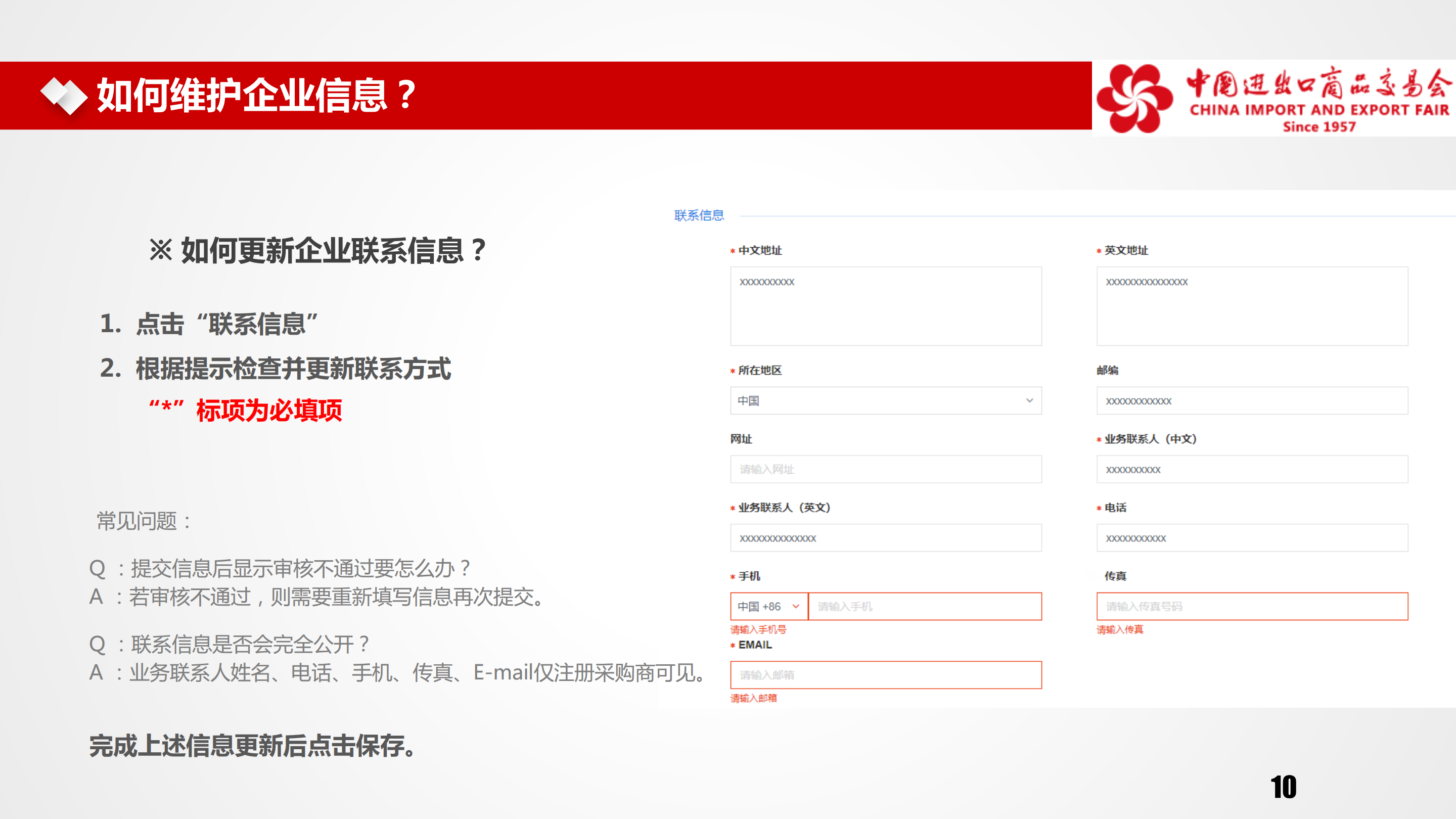Click the 常见问题： label
Screen dimensions: 1456x819
coord(144,521)
